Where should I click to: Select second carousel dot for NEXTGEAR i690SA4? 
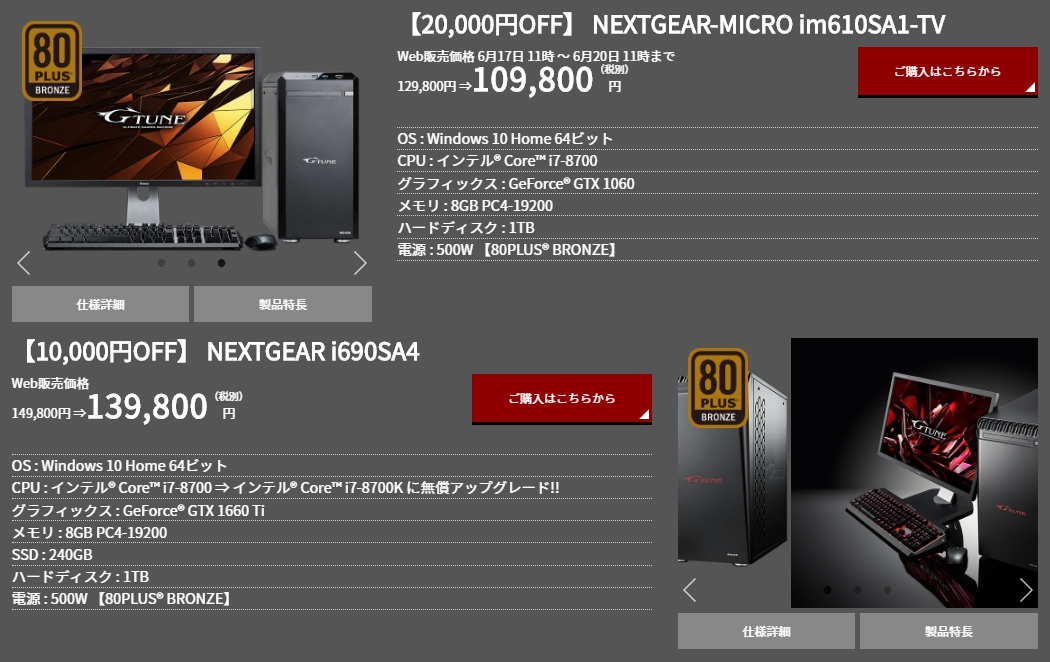(x=857, y=590)
